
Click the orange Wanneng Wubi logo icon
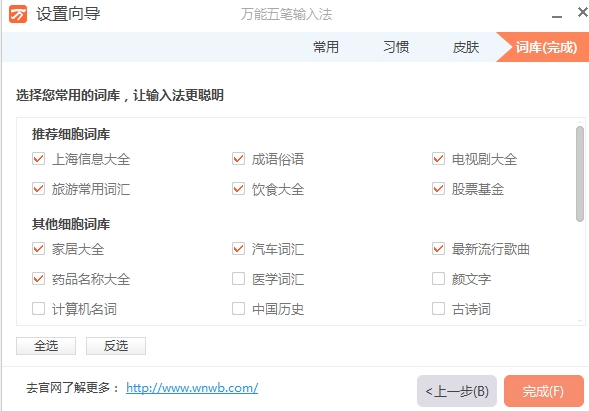18,14
